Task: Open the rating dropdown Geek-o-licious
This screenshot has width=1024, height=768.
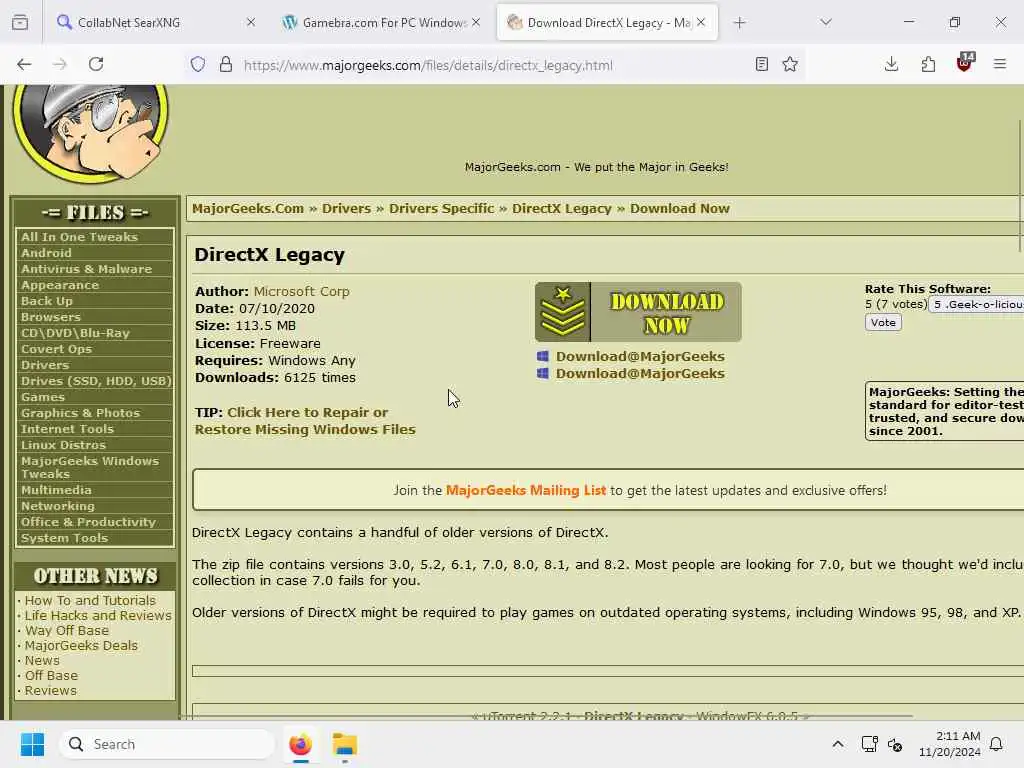Action: coord(977,304)
